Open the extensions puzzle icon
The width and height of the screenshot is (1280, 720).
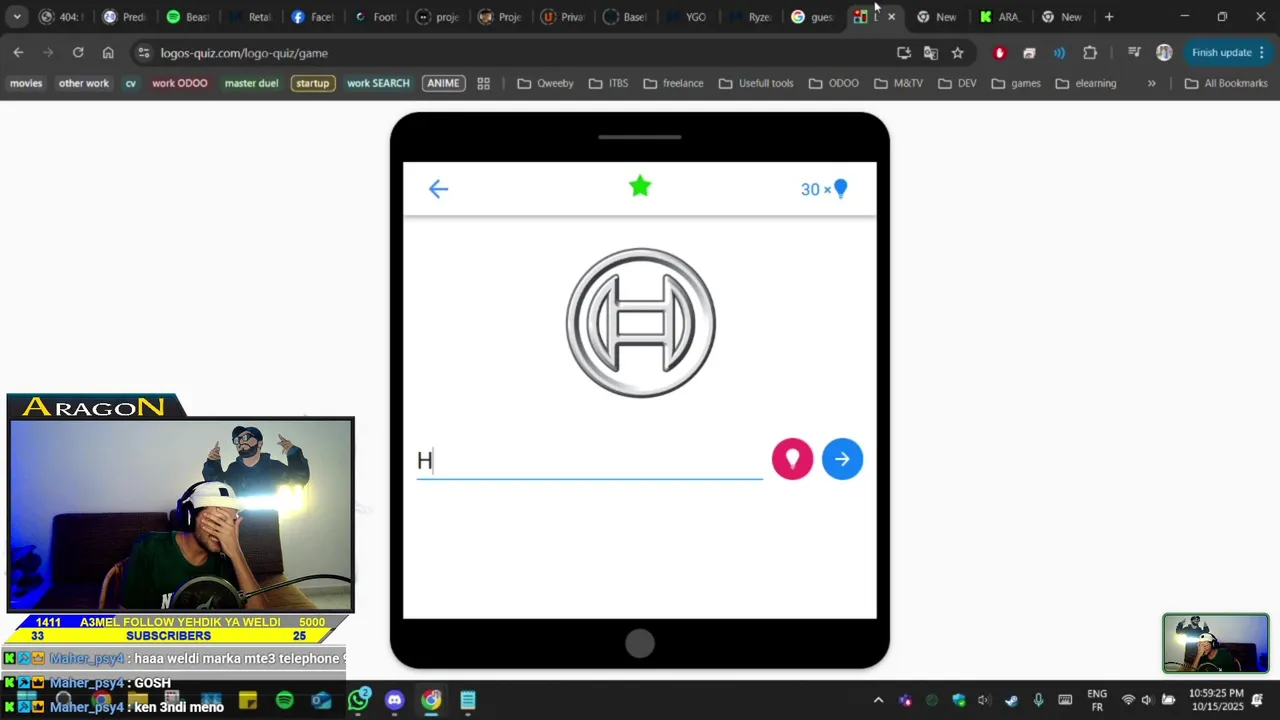[x=1090, y=53]
